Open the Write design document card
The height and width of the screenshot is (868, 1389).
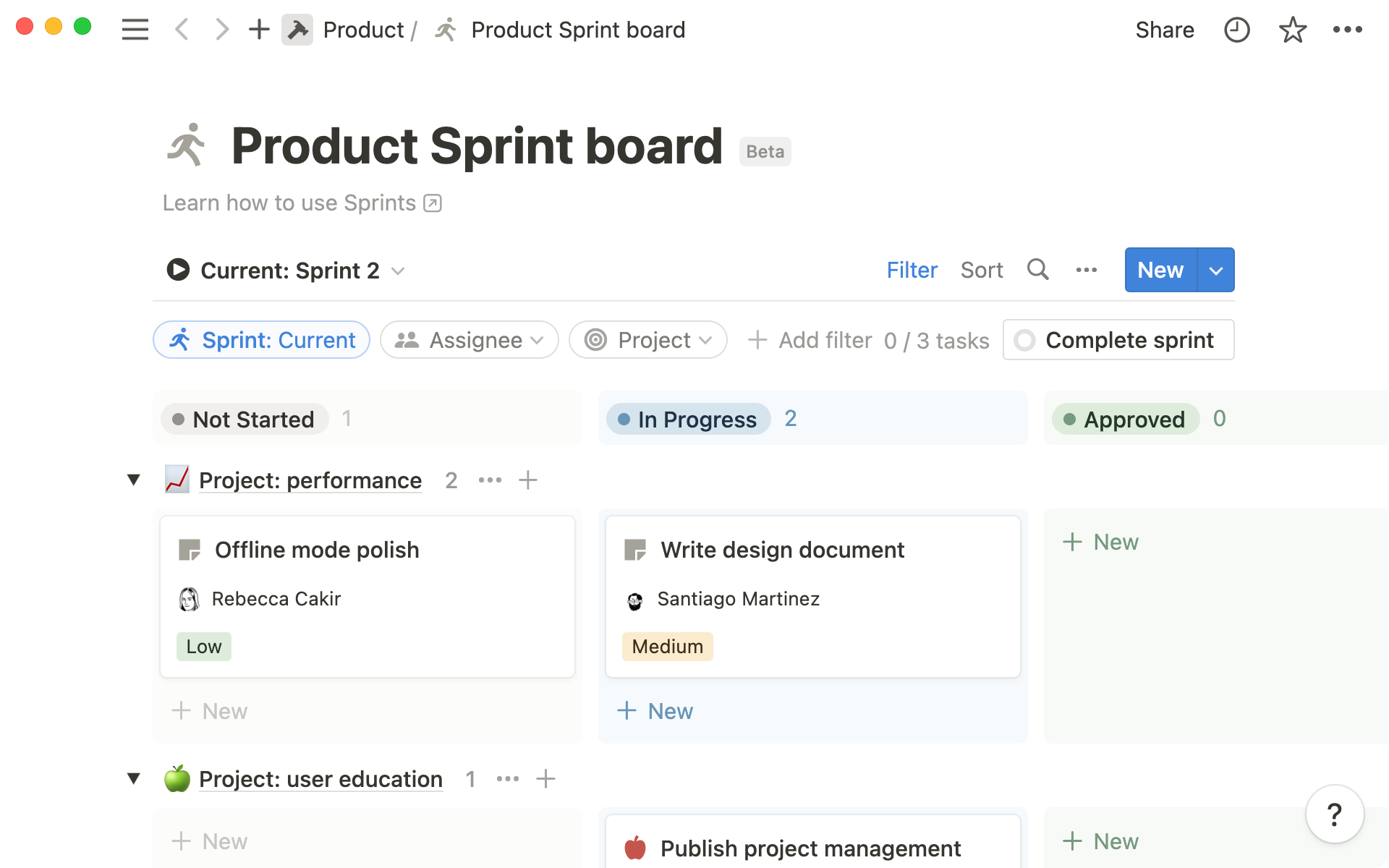coord(782,550)
